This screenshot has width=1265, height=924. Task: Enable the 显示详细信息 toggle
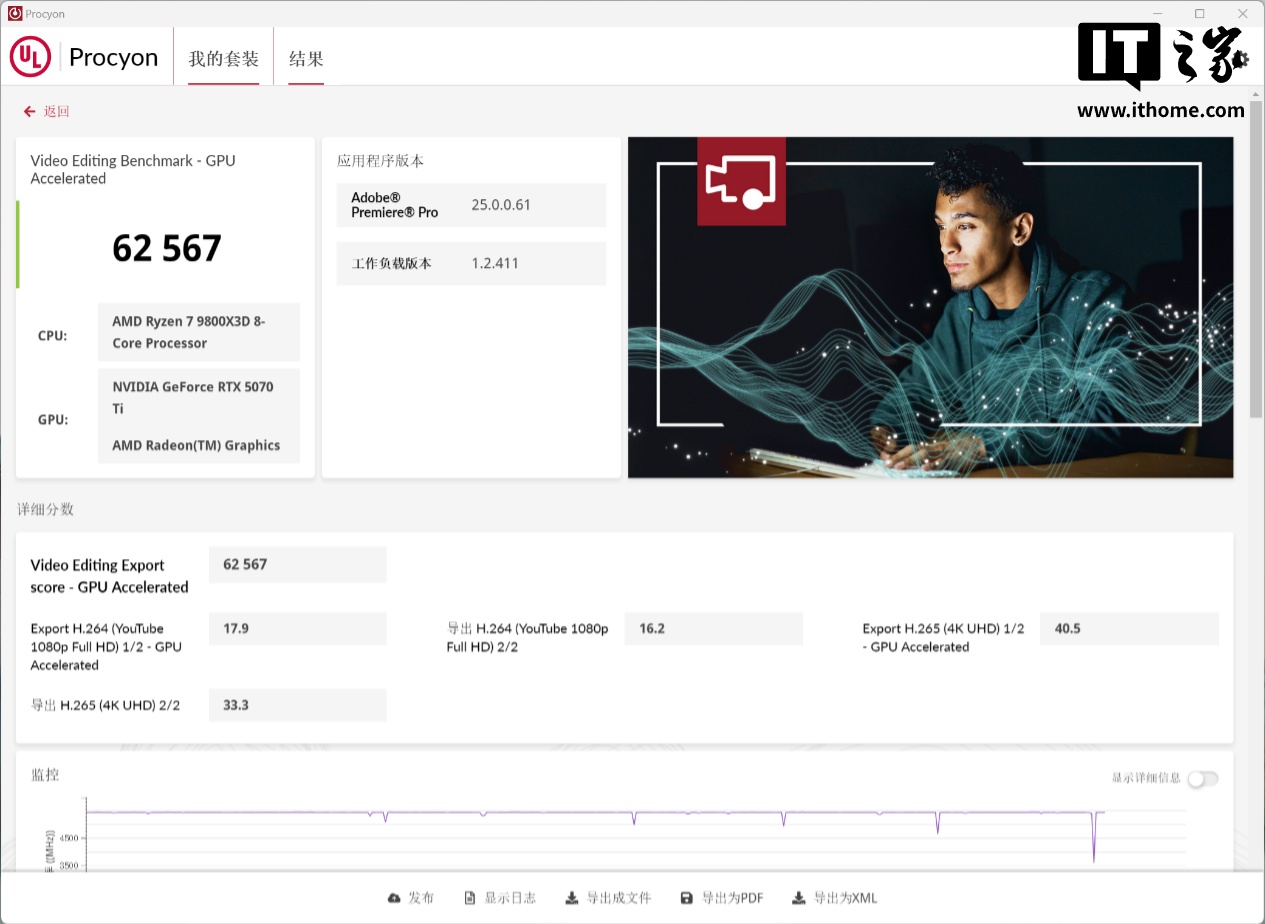coord(1202,779)
